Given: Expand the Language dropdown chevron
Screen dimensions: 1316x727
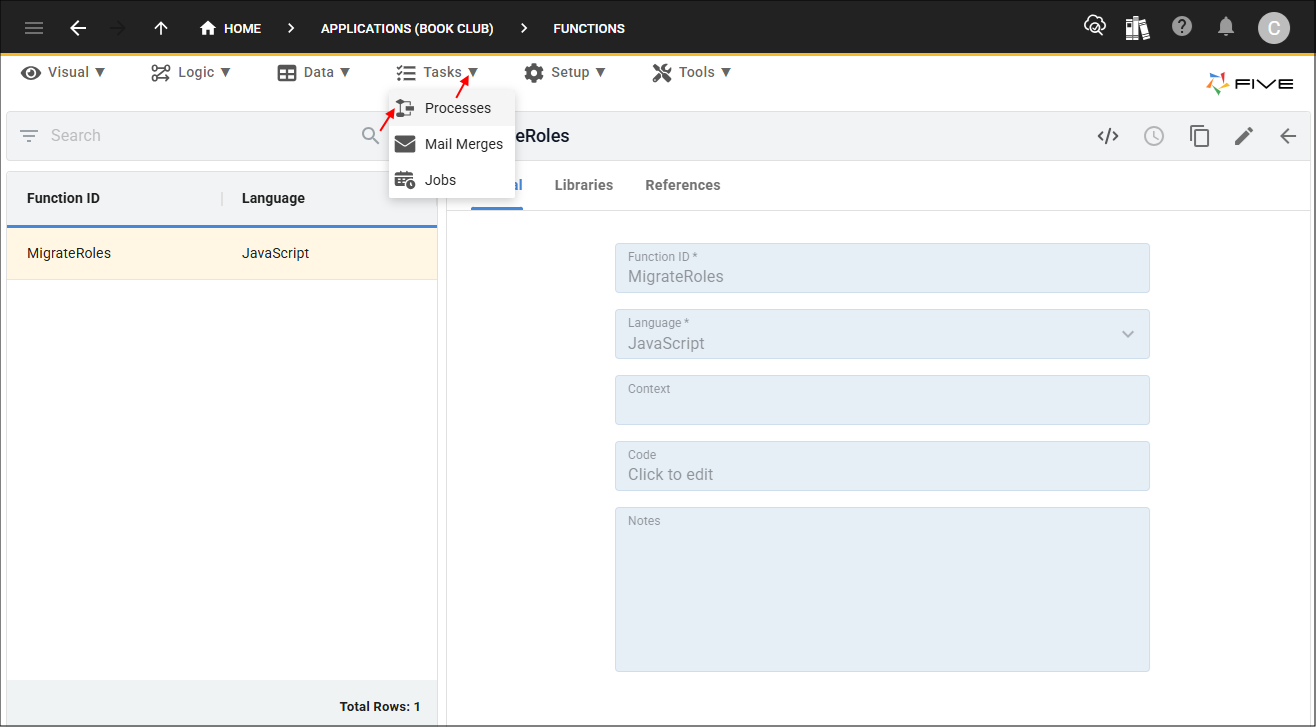Looking at the screenshot, I should click(x=1128, y=334).
